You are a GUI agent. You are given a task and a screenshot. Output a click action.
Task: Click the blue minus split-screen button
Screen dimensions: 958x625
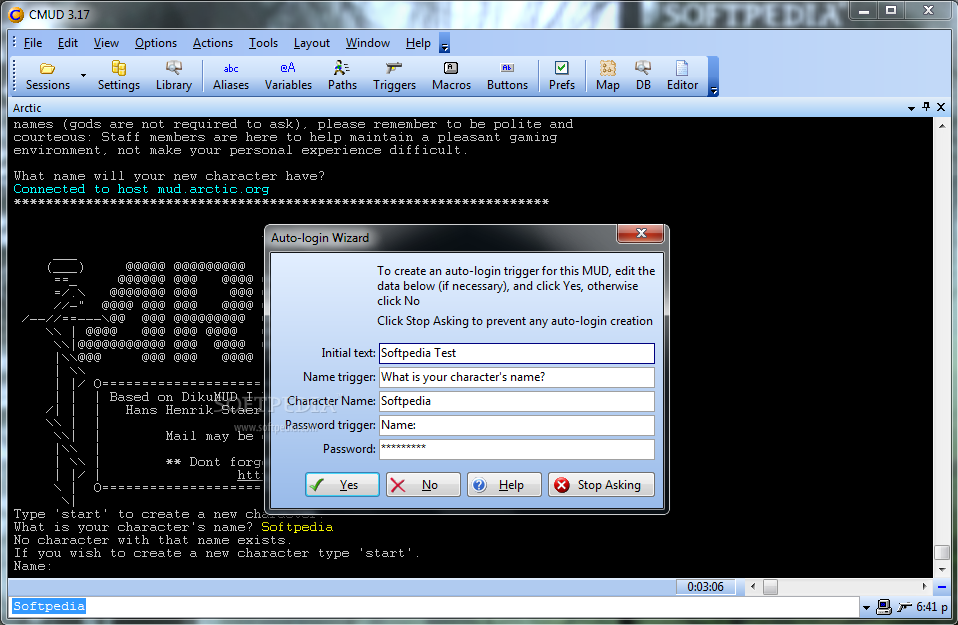point(942,587)
